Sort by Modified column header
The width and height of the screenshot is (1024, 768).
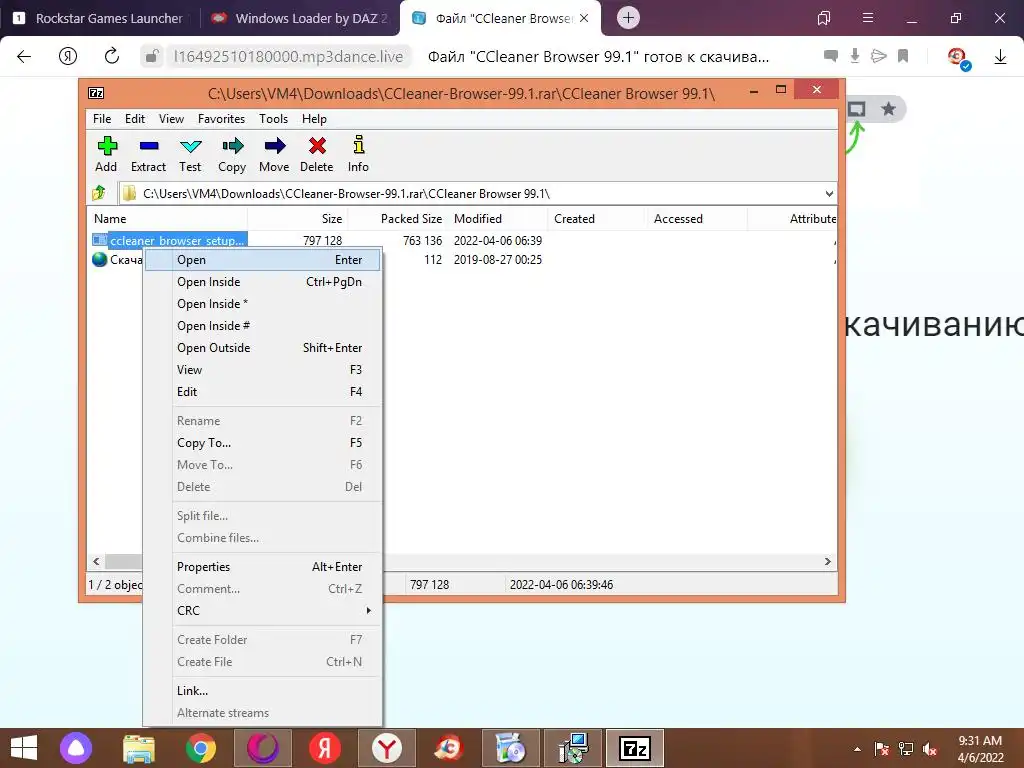click(x=498, y=219)
